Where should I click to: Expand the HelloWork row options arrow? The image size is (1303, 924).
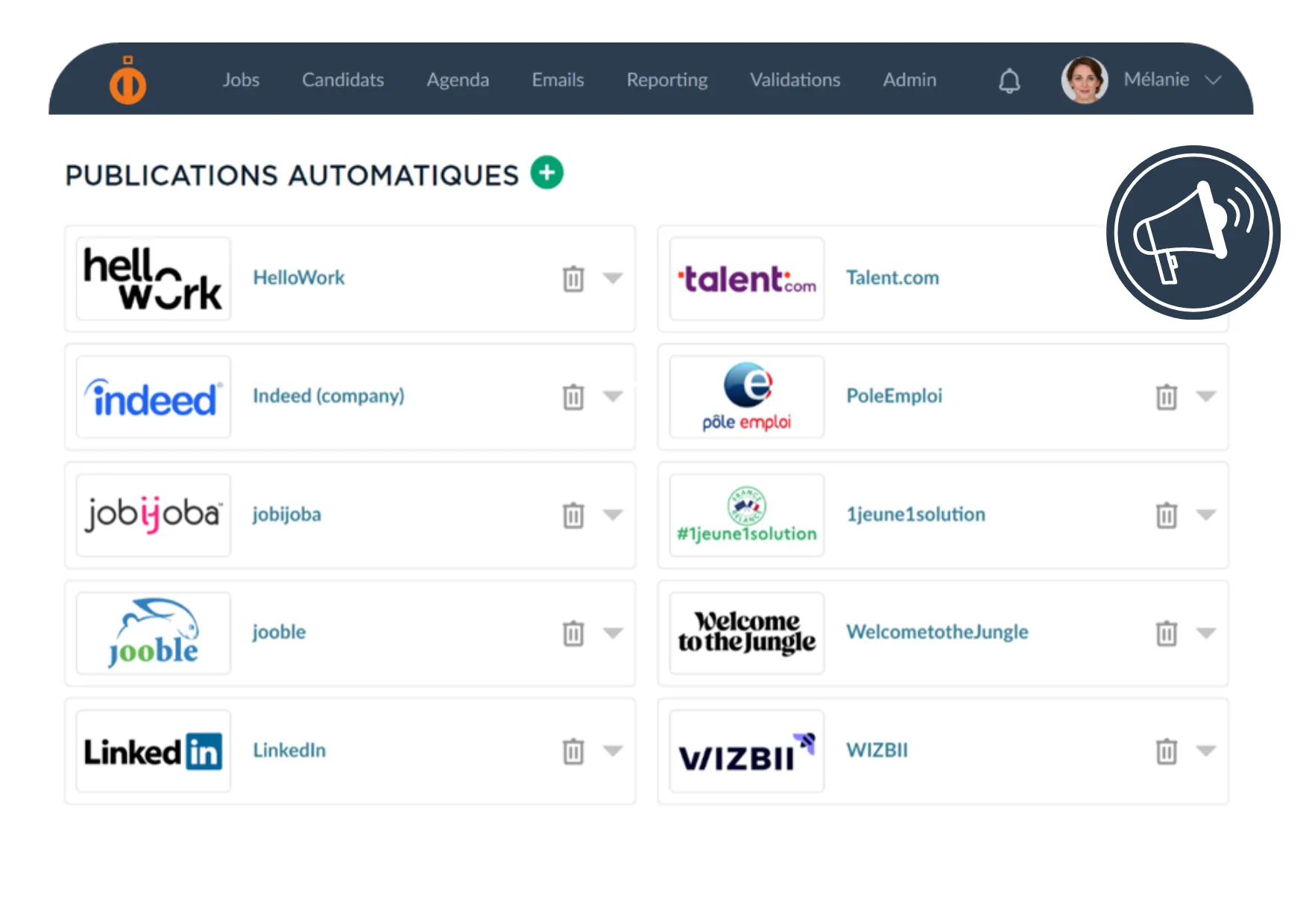click(x=613, y=278)
